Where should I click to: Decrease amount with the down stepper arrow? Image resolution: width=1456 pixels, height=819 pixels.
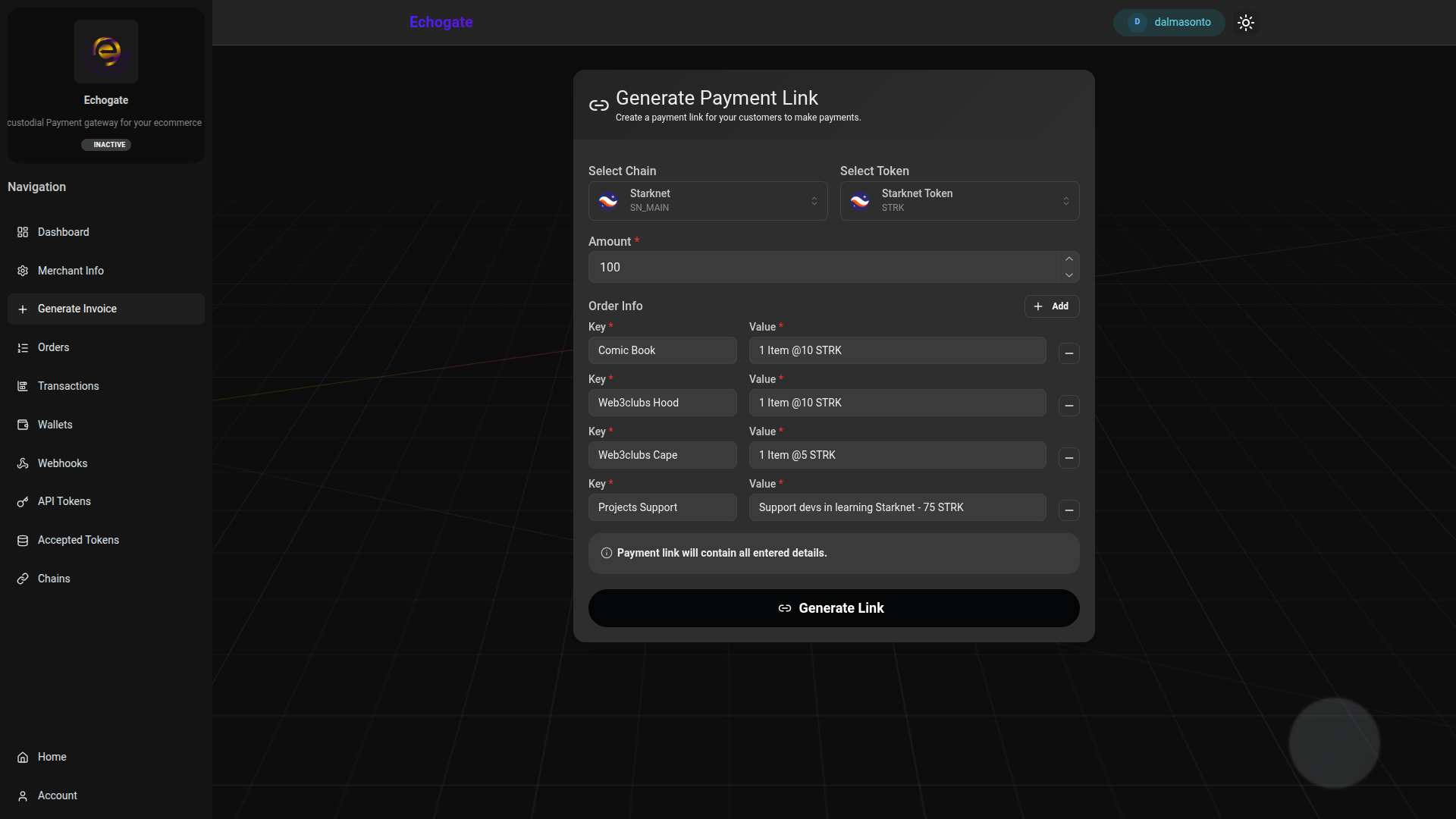[x=1068, y=275]
